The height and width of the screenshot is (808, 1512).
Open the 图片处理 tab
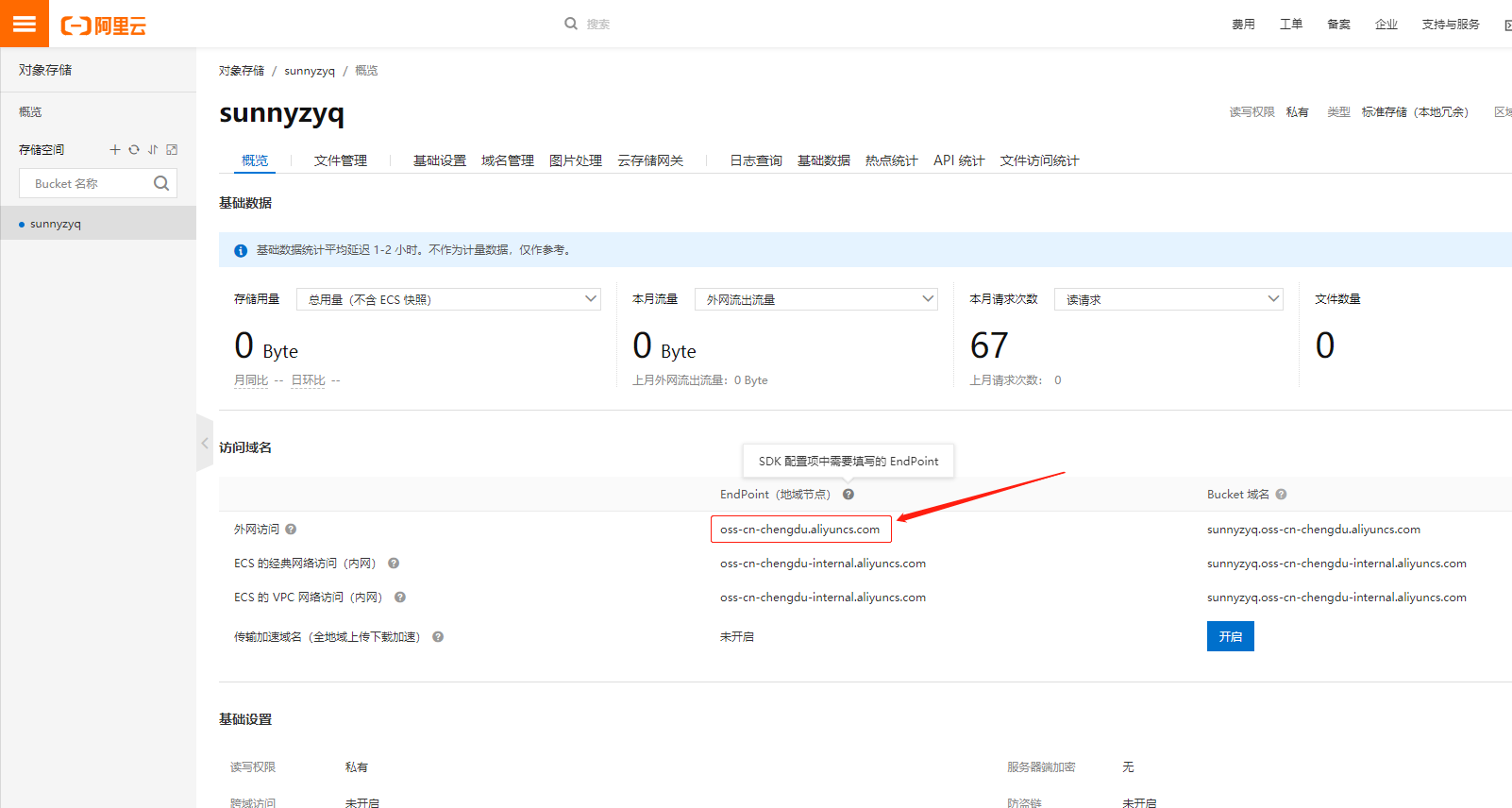[576, 160]
